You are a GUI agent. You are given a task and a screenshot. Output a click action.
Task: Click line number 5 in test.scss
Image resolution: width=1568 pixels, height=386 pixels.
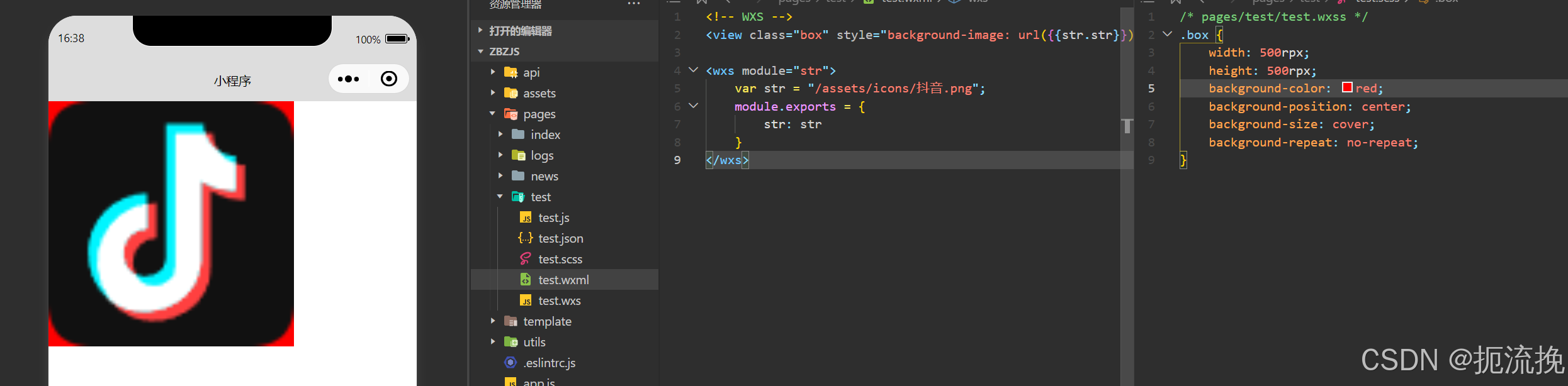point(1151,89)
